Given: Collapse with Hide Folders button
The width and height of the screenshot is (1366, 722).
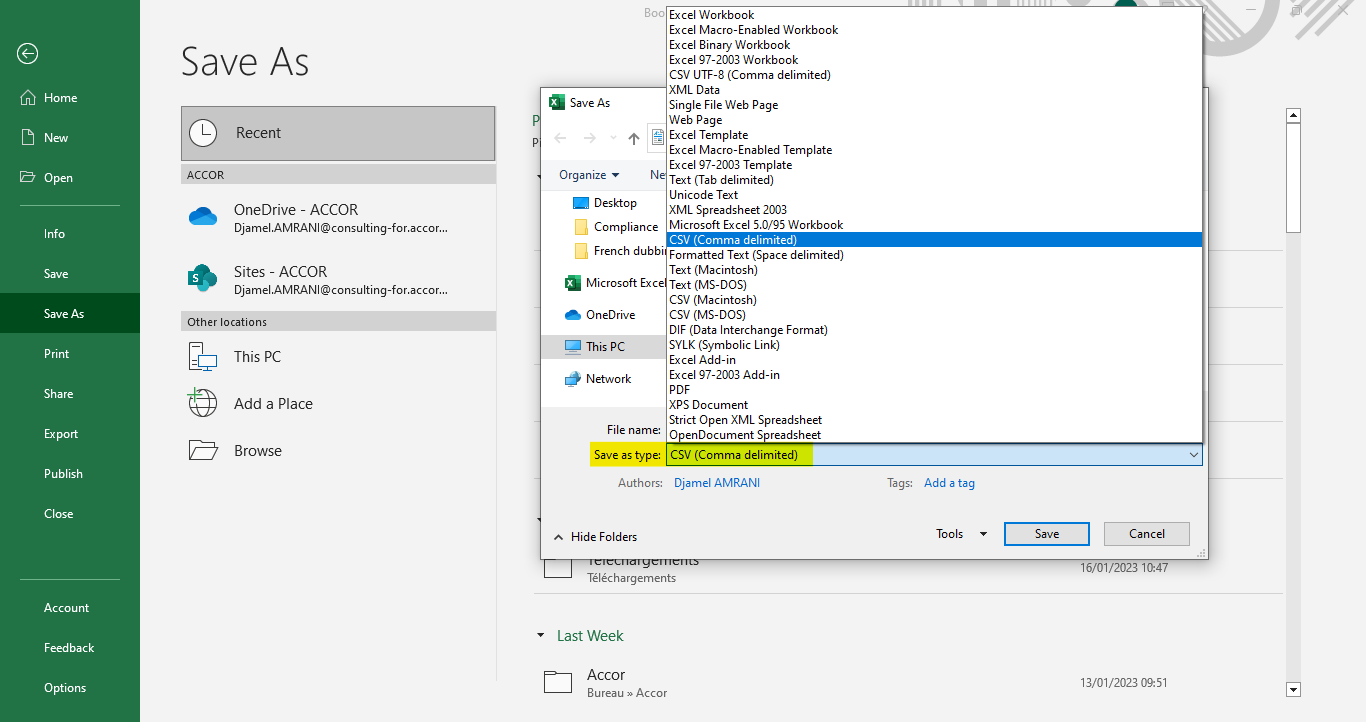Looking at the screenshot, I should coord(595,537).
